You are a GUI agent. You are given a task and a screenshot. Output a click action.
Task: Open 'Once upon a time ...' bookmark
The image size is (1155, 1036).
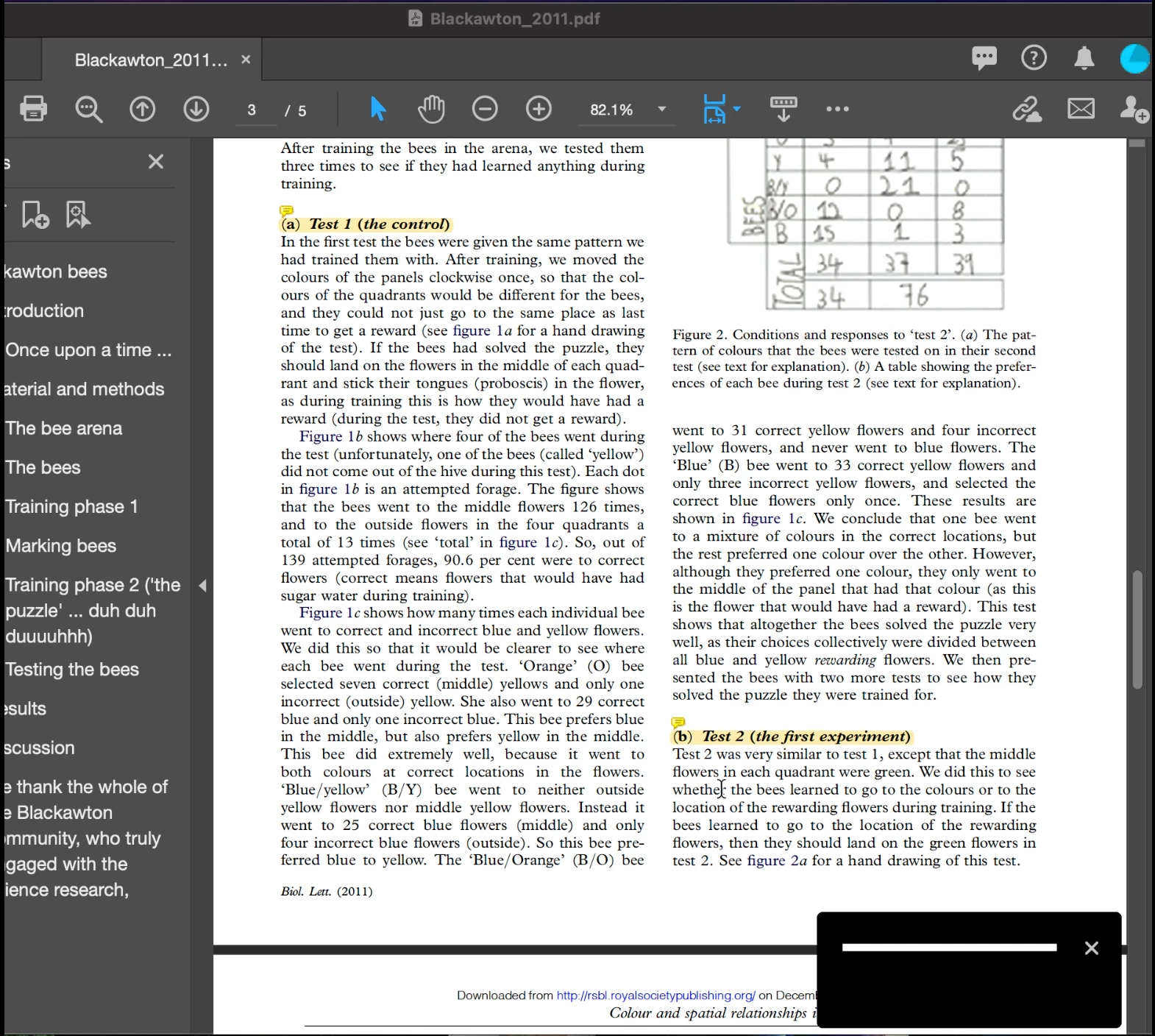(x=88, y=350)
